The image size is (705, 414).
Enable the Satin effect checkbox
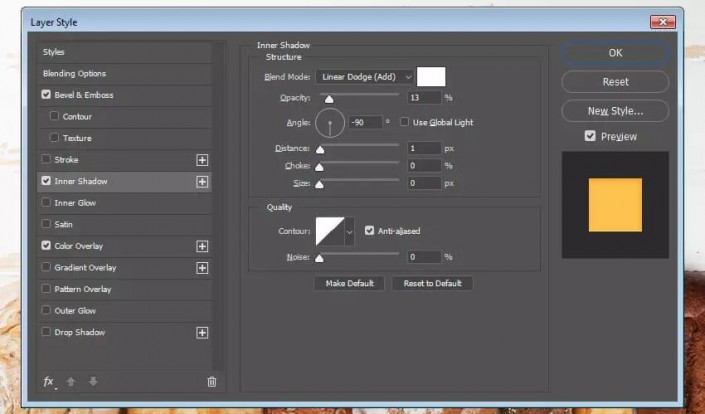(46, 224)
